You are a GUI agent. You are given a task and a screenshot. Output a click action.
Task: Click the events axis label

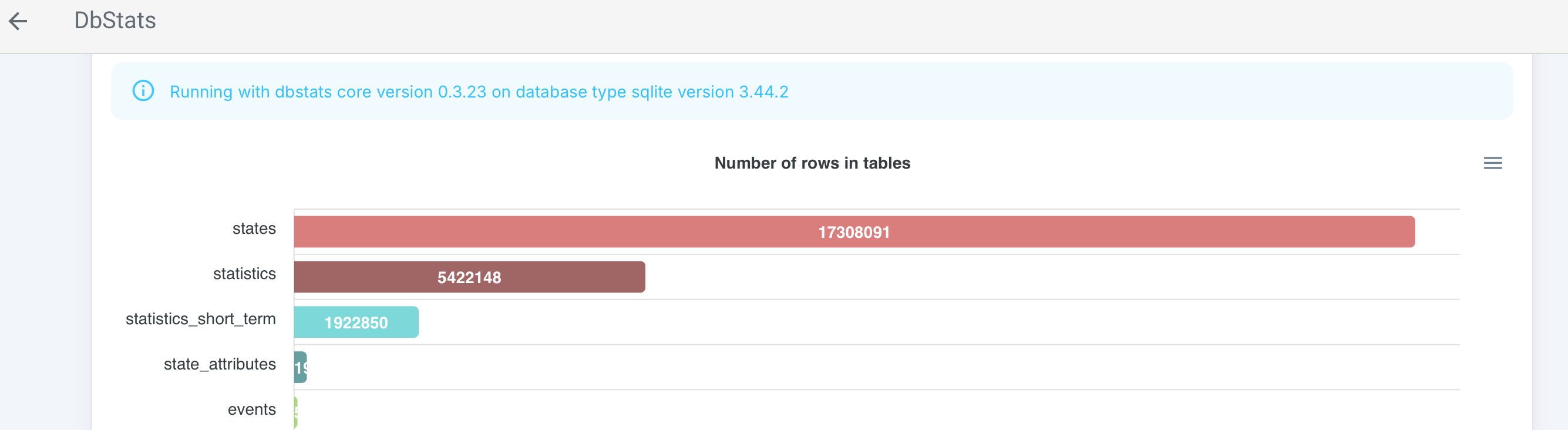pyautogui.click(x=251, y=409)
